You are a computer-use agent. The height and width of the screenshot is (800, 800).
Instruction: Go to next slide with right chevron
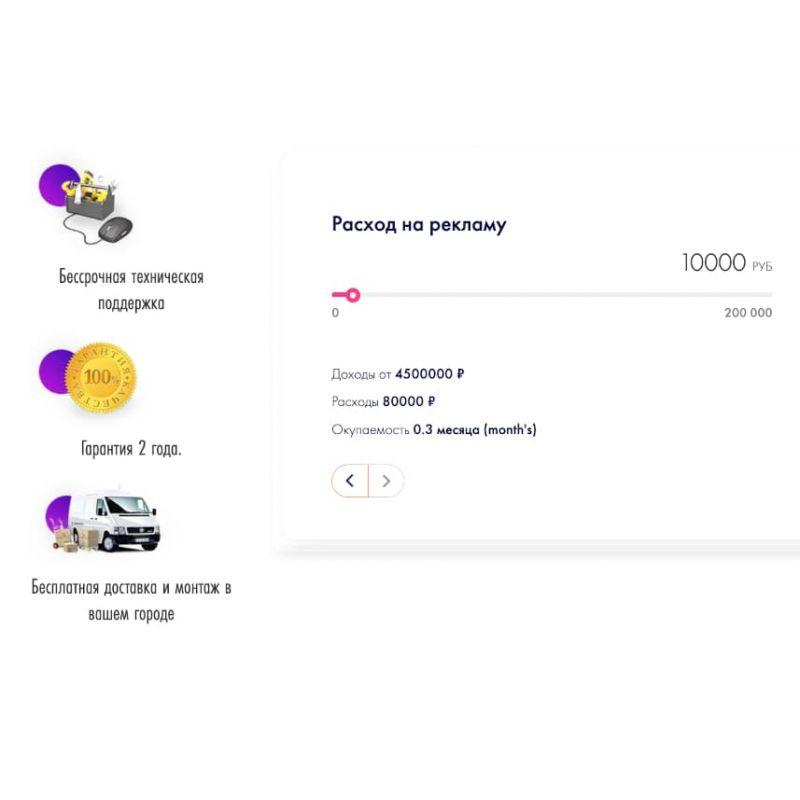click(x=386, y=481)
